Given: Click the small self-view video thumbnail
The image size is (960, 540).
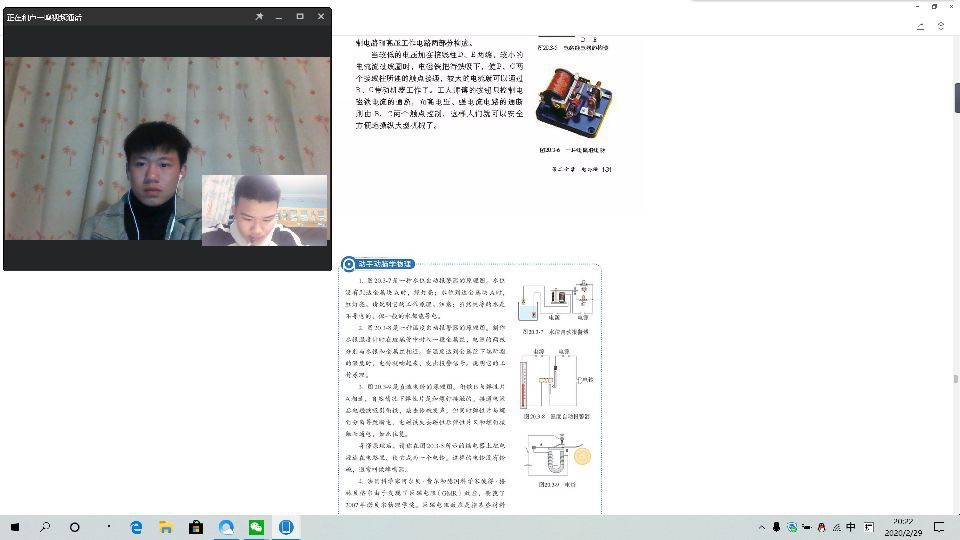Looking at the screenshot, I should click(x=264, y=211).
